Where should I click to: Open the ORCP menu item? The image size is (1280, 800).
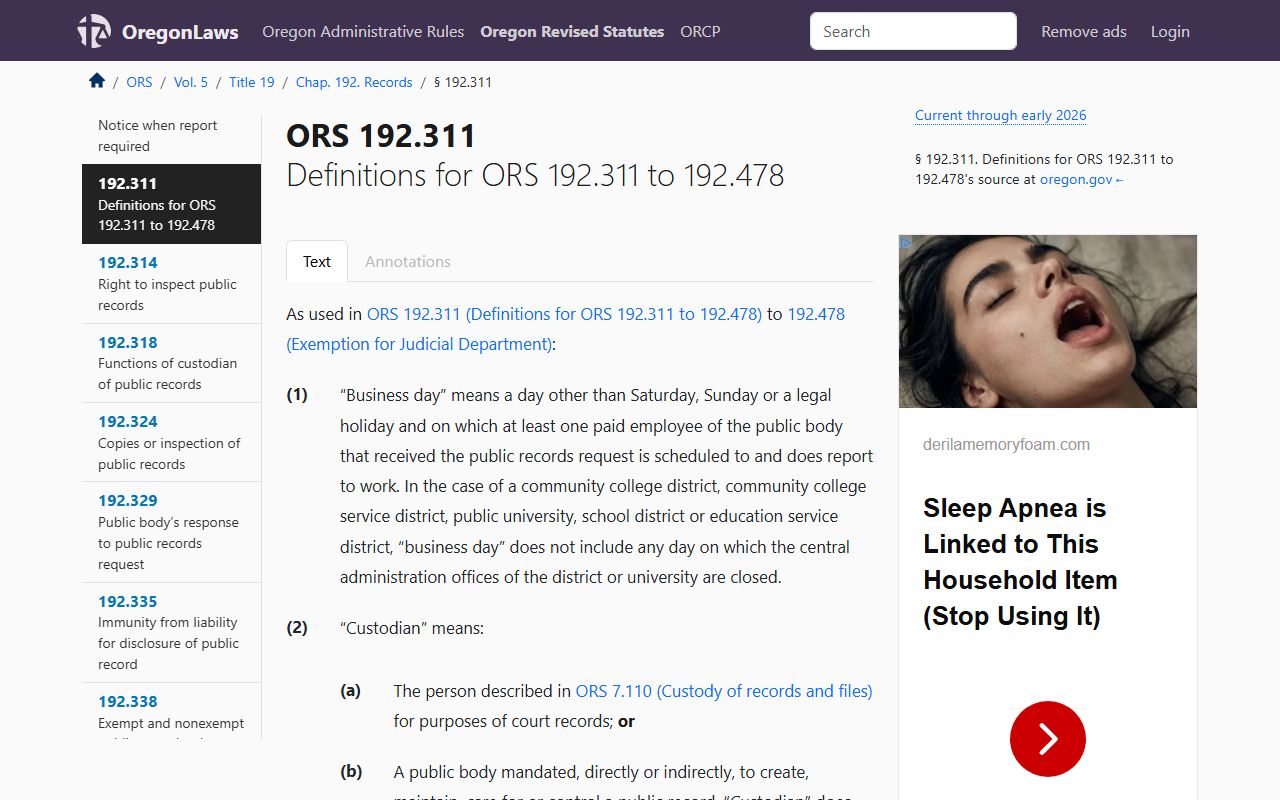point(700,31)
